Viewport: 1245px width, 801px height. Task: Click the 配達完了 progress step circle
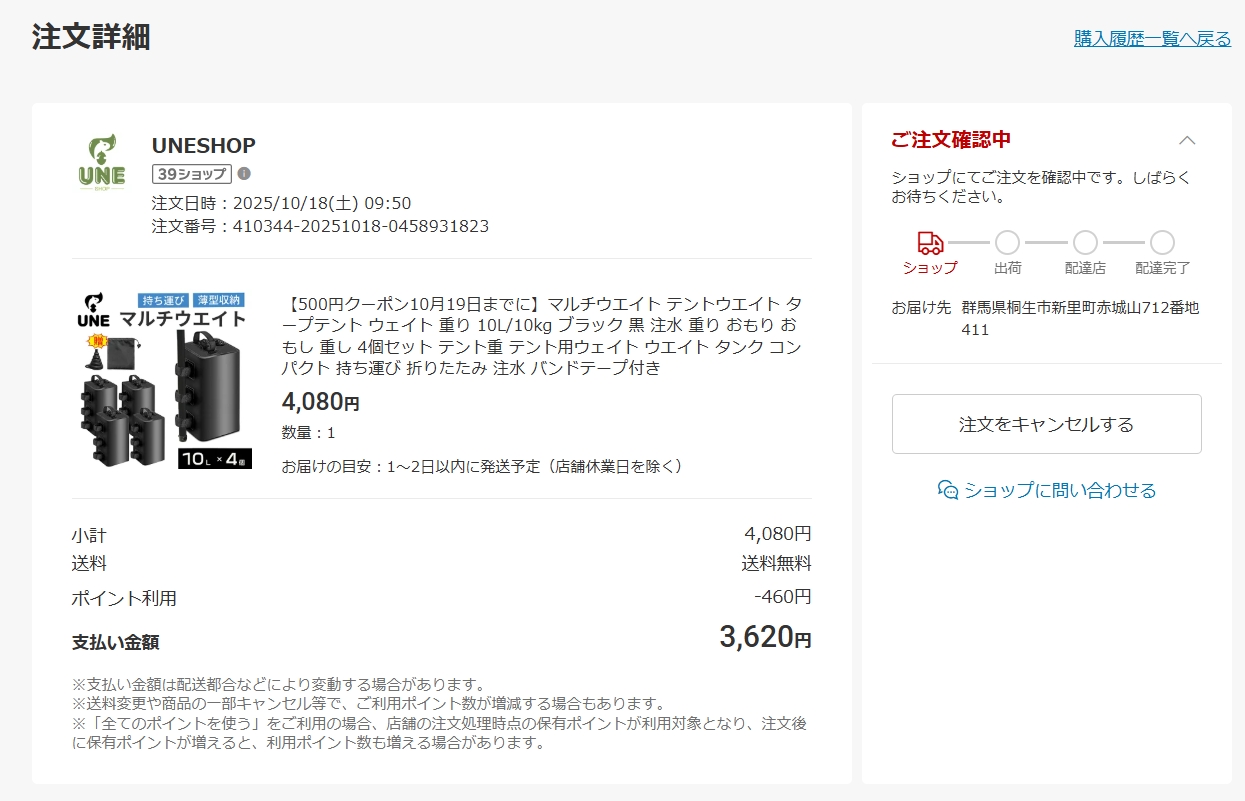[1162, 243]
